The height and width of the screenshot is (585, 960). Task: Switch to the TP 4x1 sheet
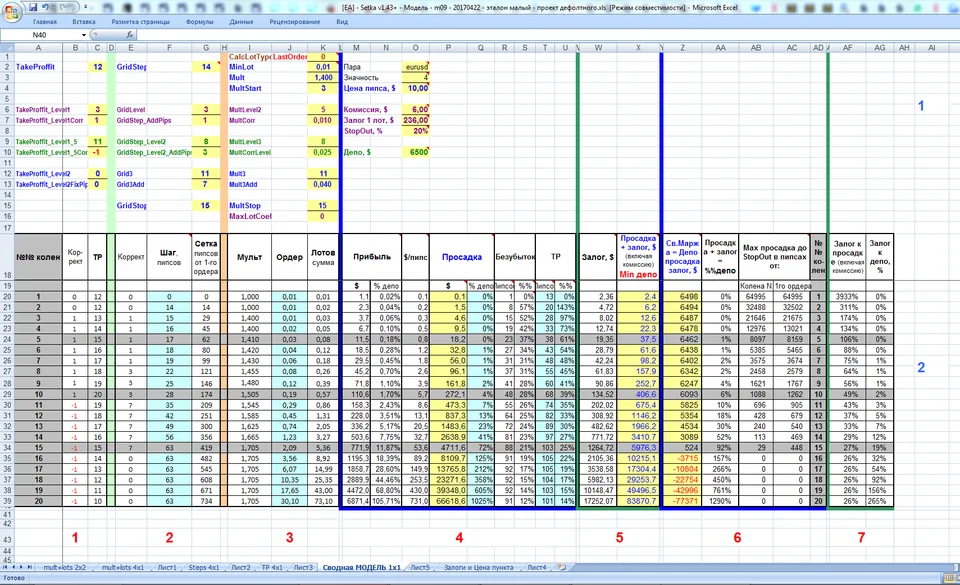272,567
